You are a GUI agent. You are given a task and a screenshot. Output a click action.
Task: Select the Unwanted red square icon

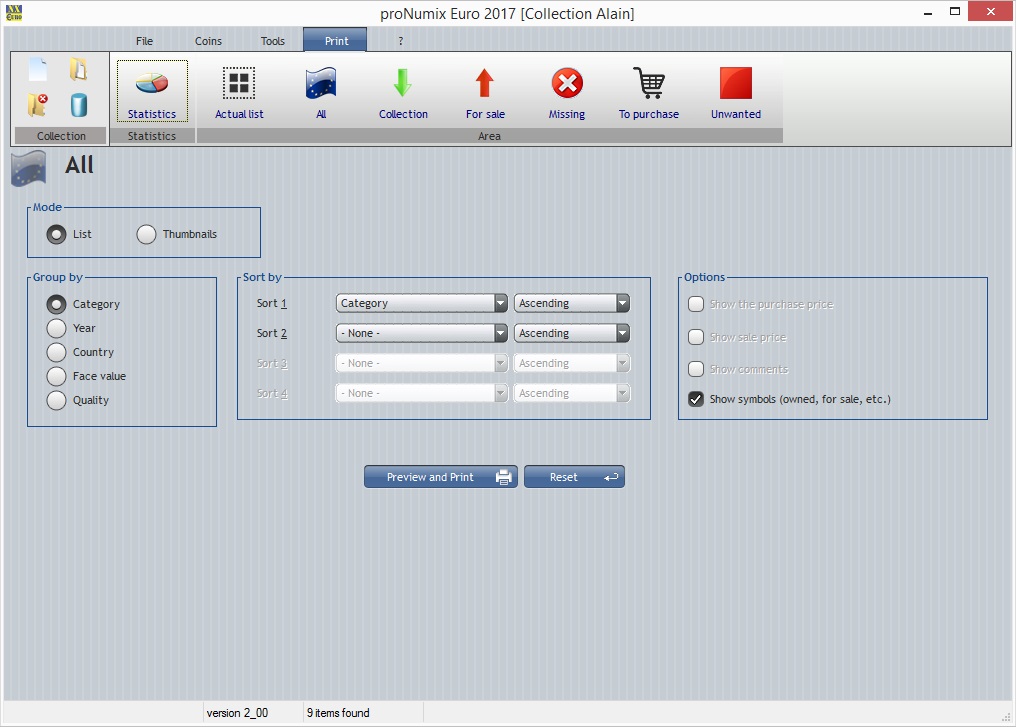(x=736, y=84)
